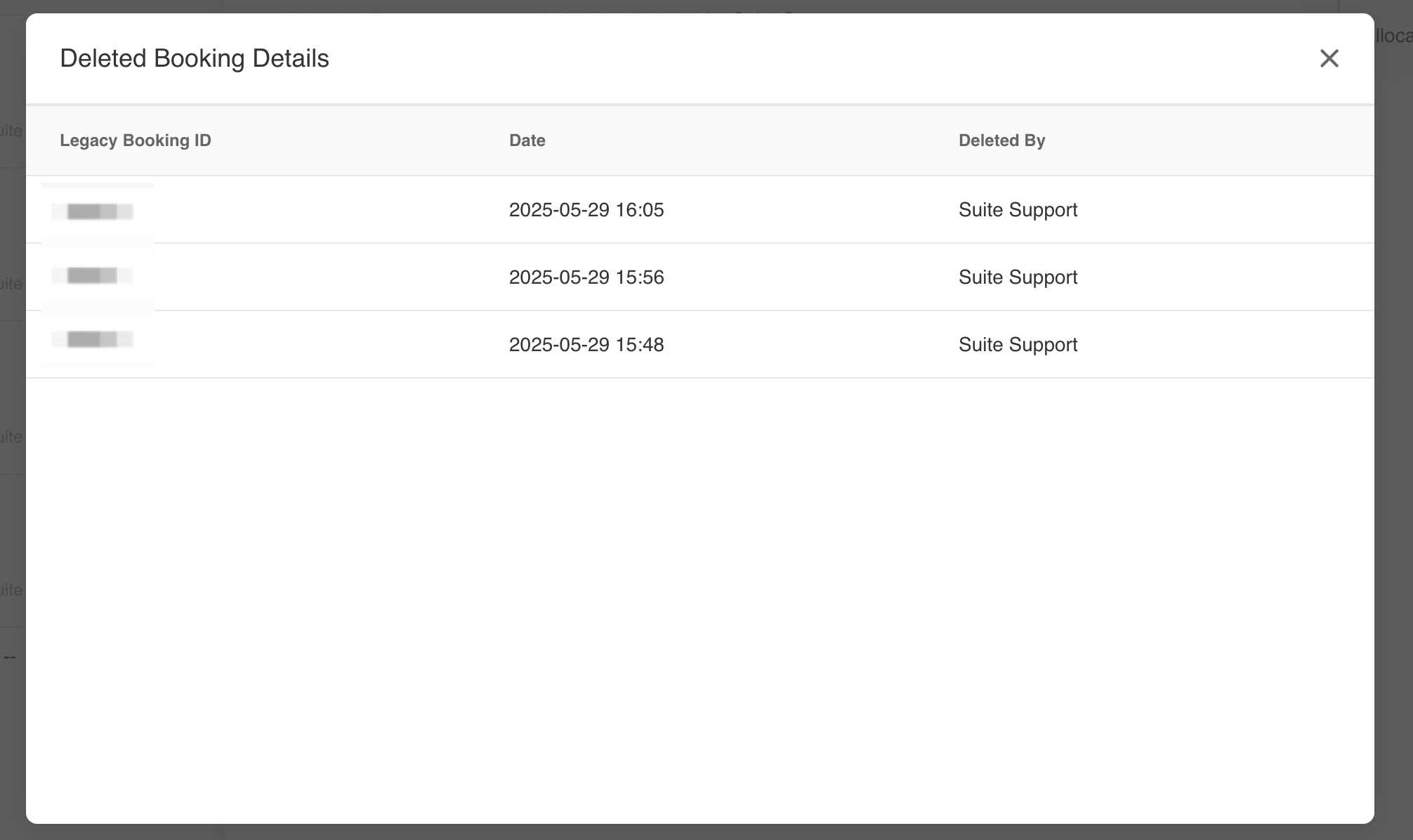Click Suite Support in the 15:48 row

coord(1018,345)
